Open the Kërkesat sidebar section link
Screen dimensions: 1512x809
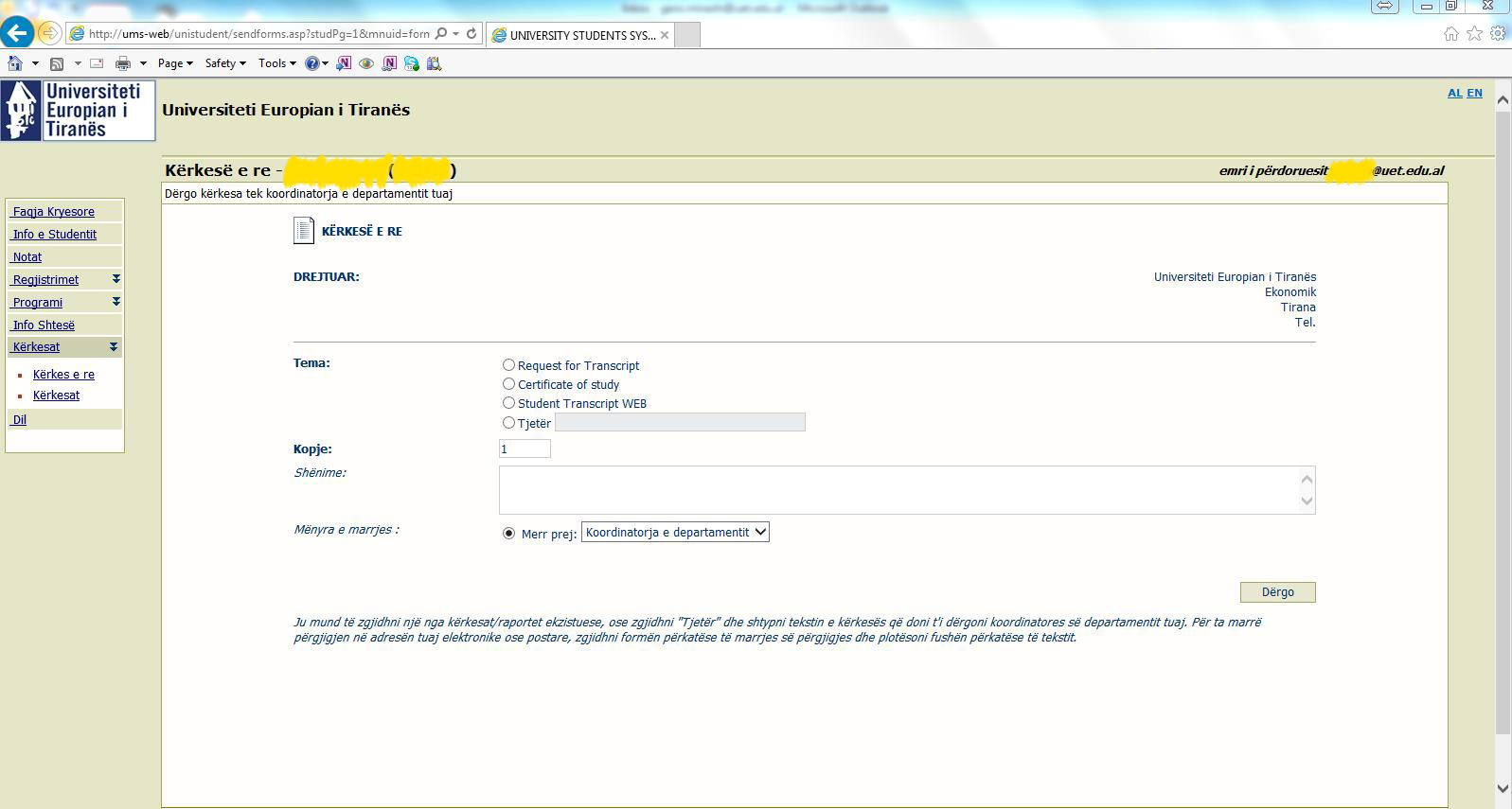point(36,347)
